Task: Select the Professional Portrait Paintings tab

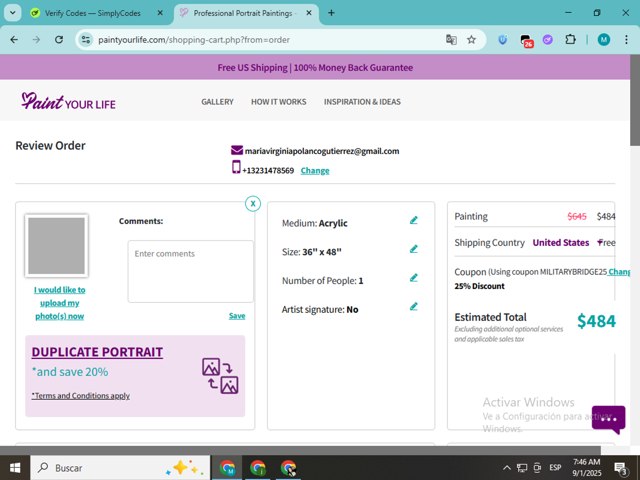Action: (x=243, y=13)
